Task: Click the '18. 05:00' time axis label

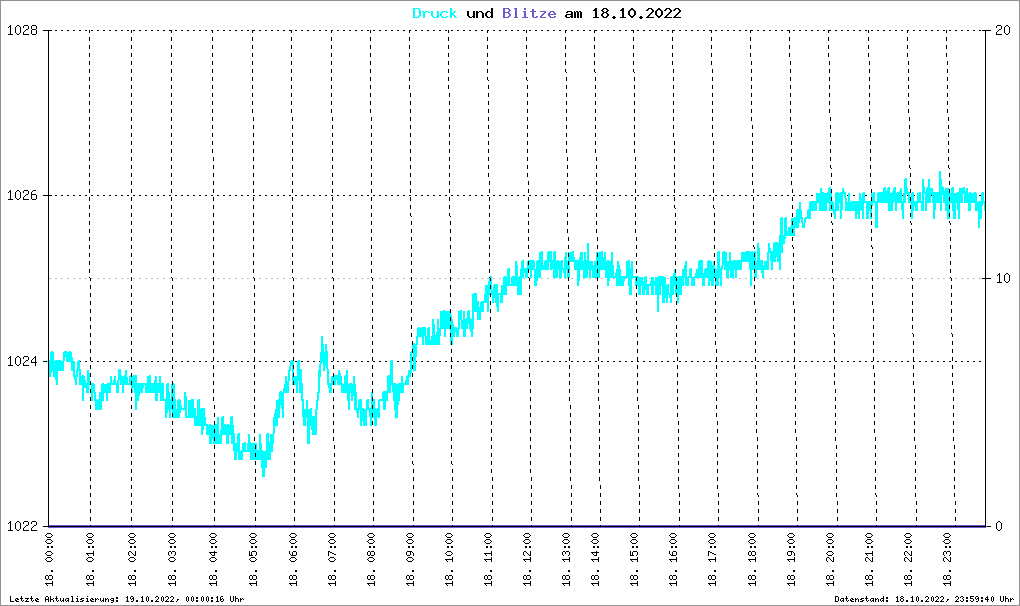Action: (x=254, y=559)
